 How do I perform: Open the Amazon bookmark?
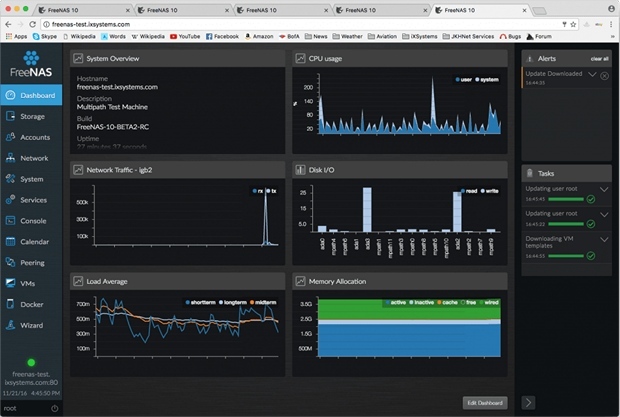[259, 36]
